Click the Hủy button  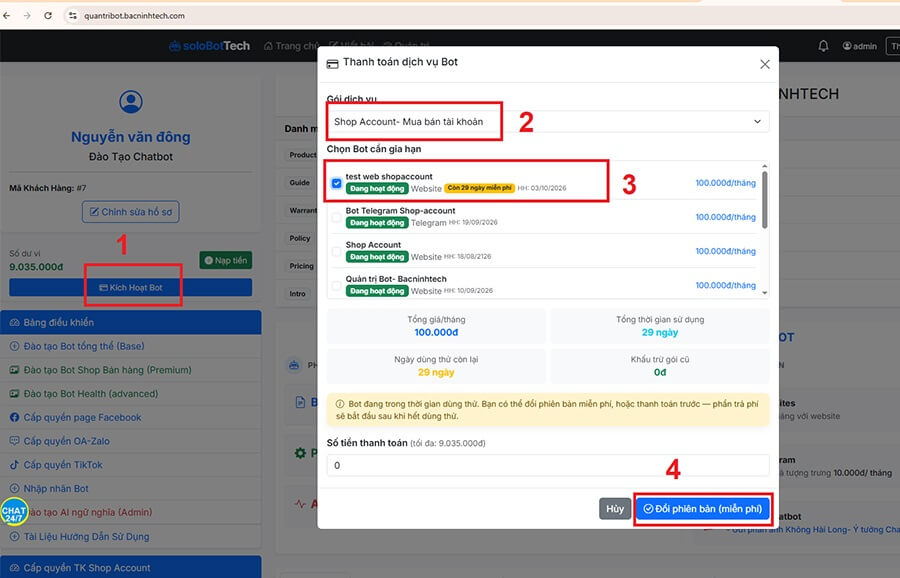click(x=615, y=509)
